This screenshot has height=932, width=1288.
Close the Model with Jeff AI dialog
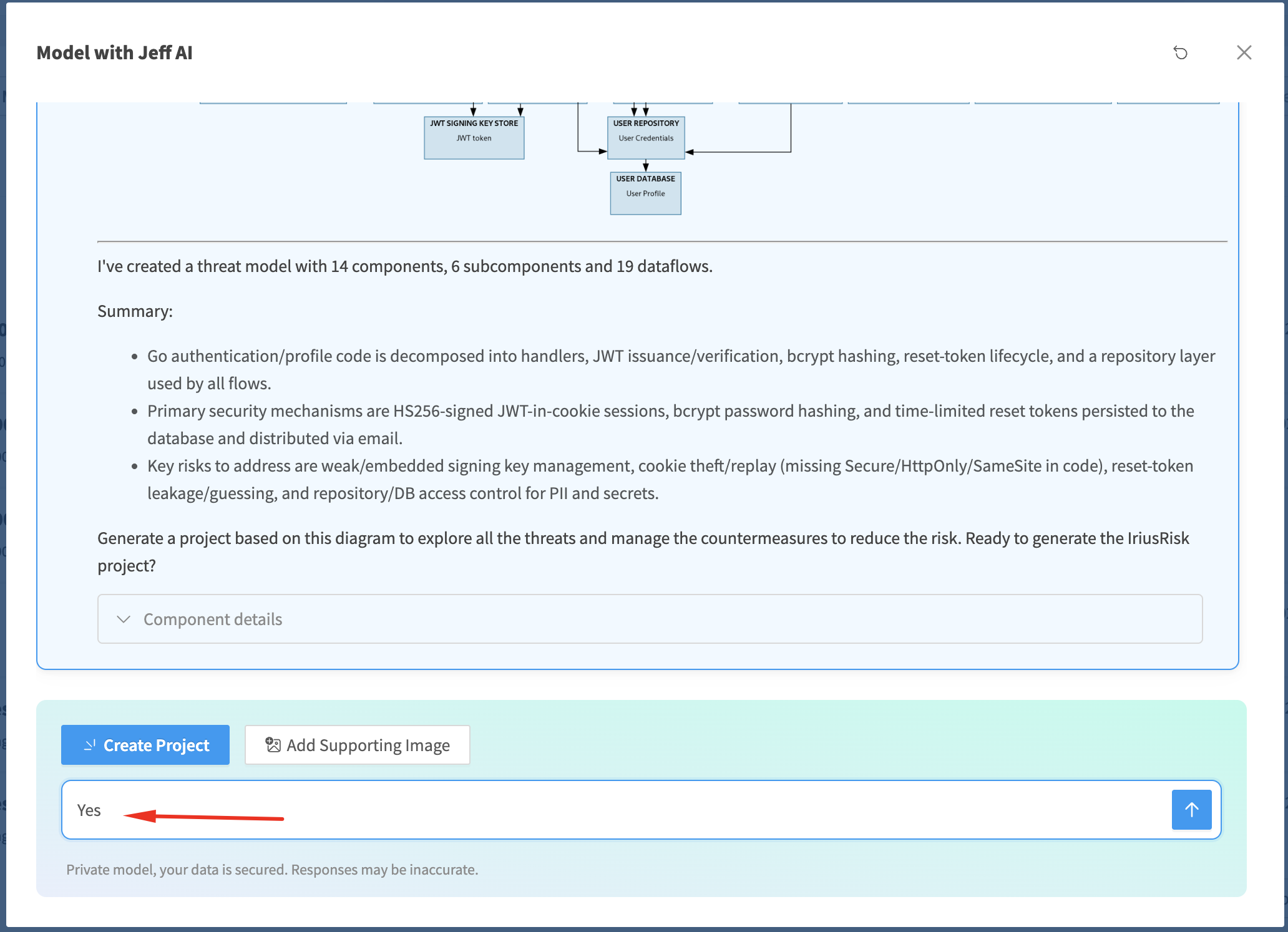[x=1244, y=53]
